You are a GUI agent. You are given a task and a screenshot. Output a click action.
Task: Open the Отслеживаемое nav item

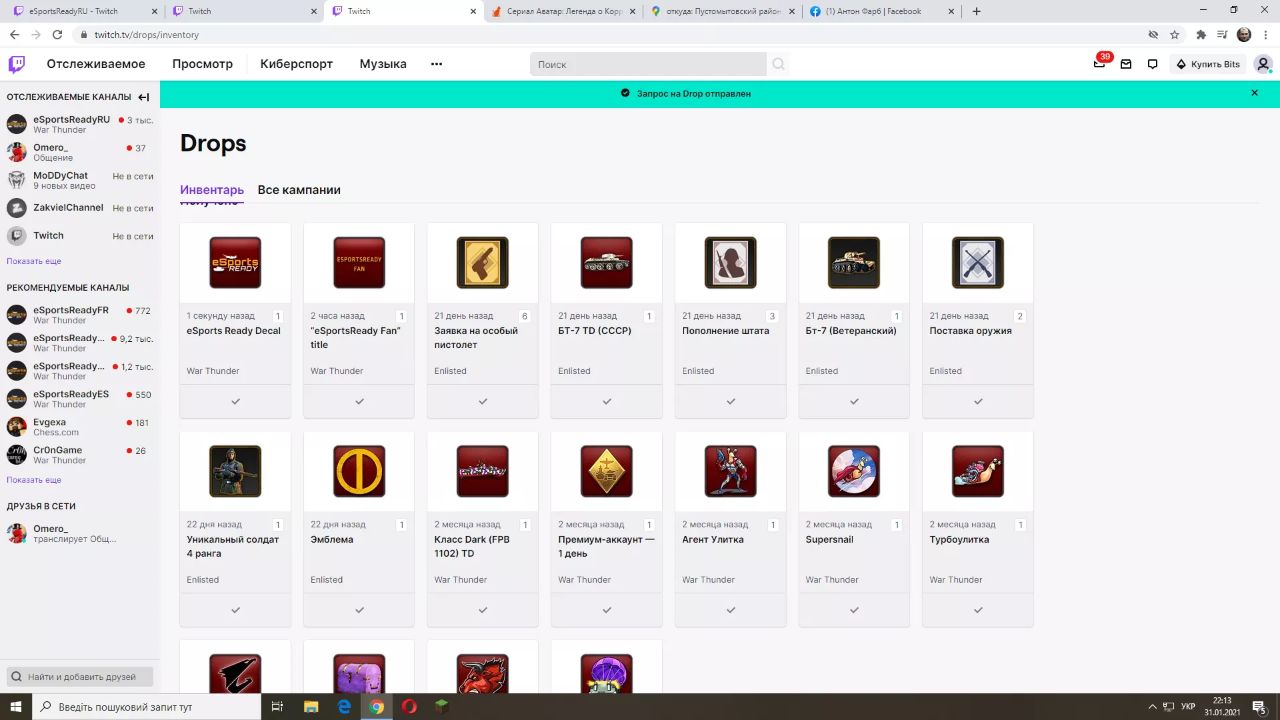[96, 64]
